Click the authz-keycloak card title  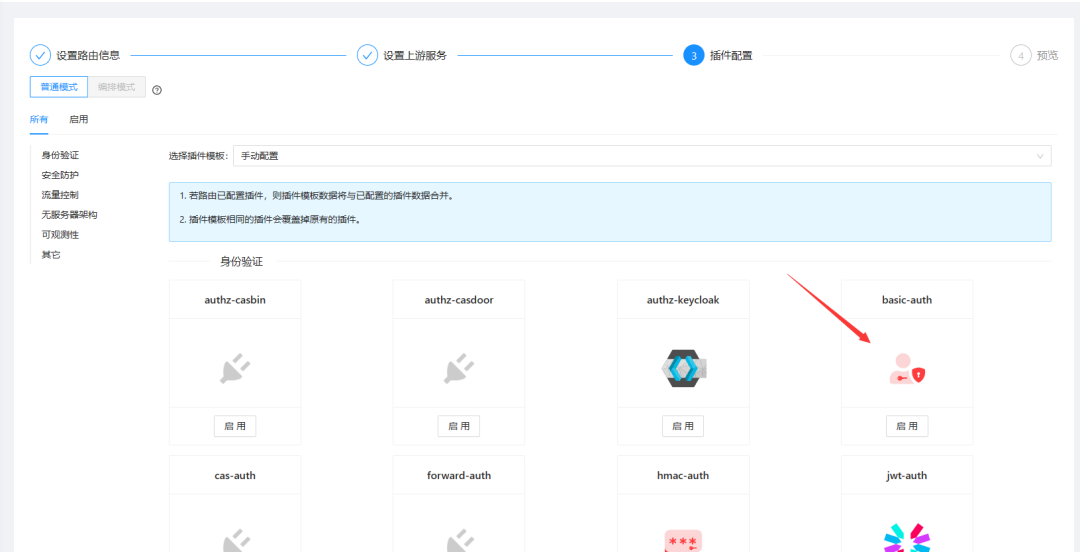click(683, 300)
